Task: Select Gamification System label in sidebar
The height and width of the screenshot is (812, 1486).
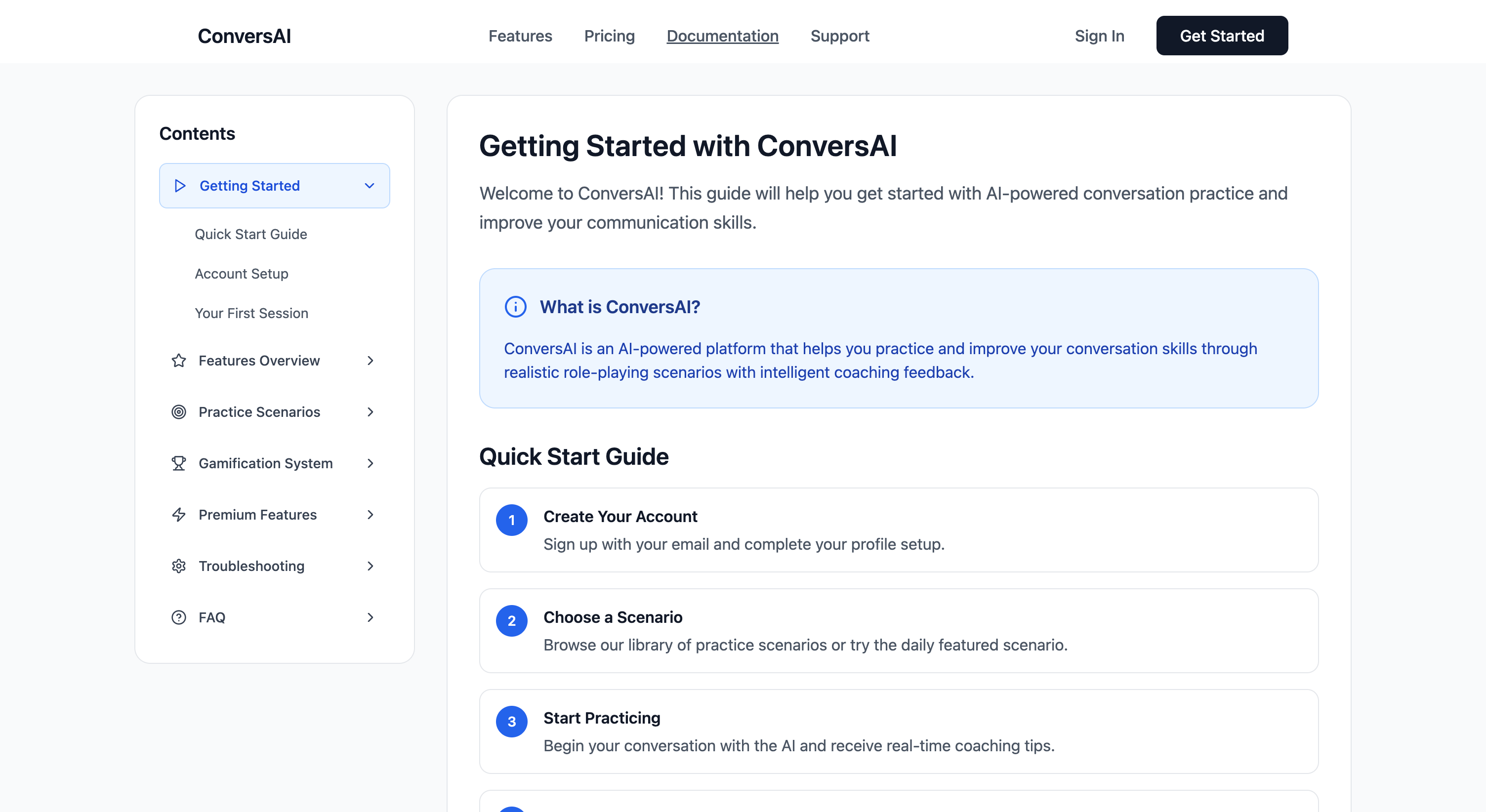Action: (266, 463)
